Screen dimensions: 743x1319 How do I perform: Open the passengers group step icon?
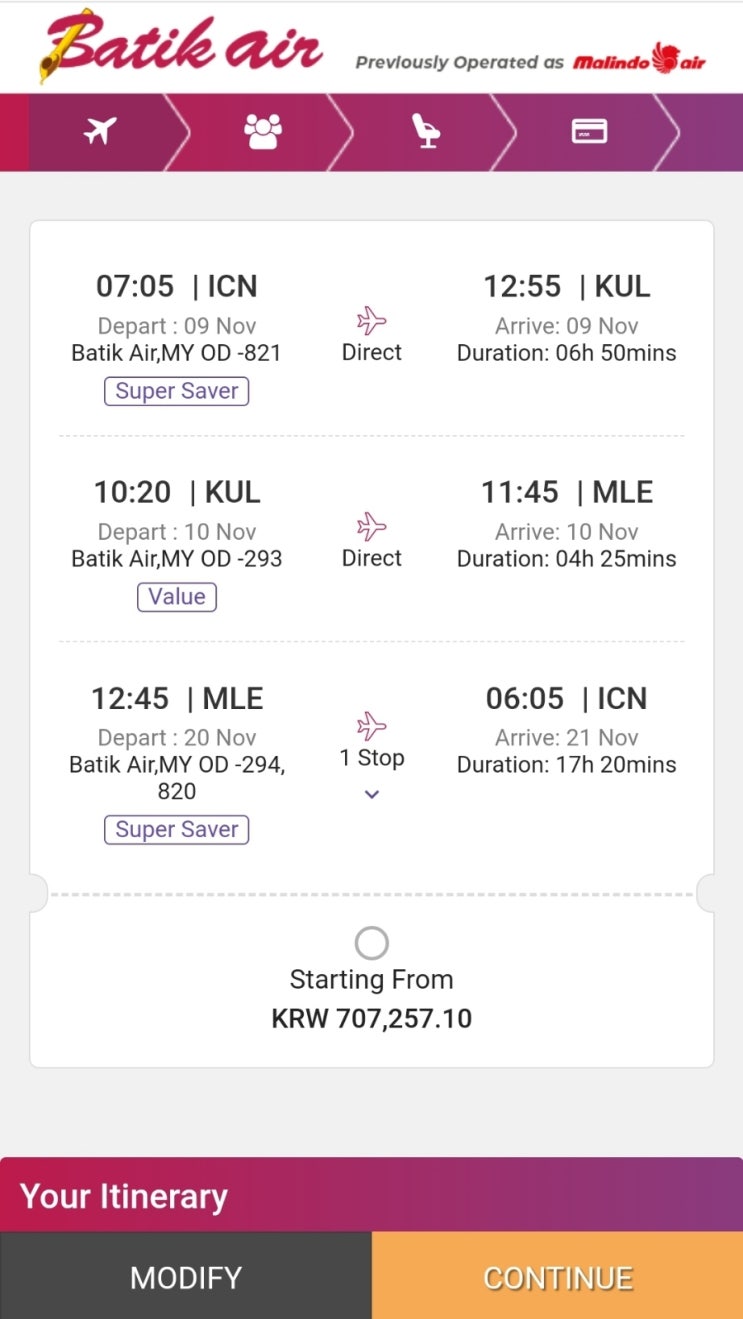click(263, 131)
